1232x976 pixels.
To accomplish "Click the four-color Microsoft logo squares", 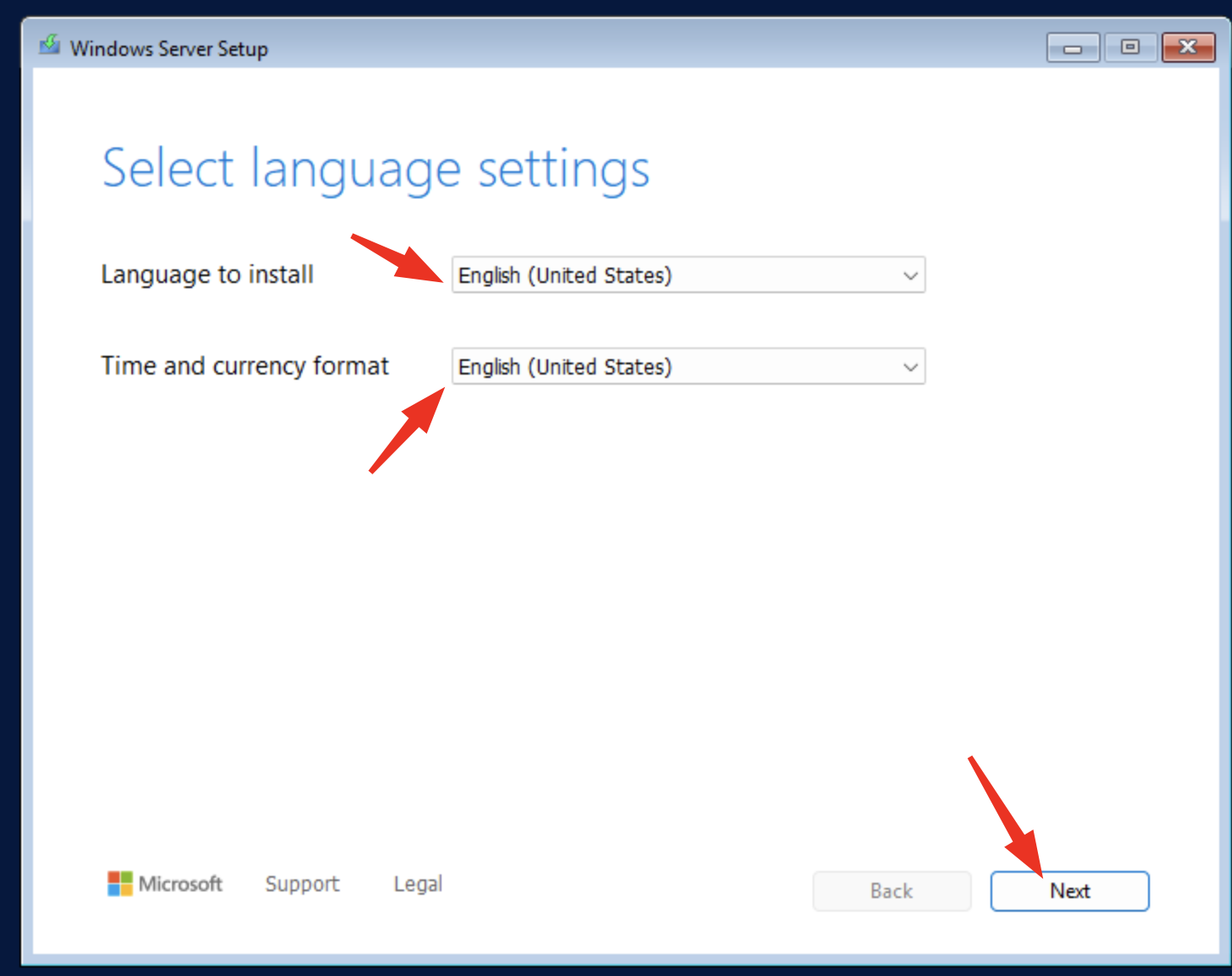I will point(119,884).
